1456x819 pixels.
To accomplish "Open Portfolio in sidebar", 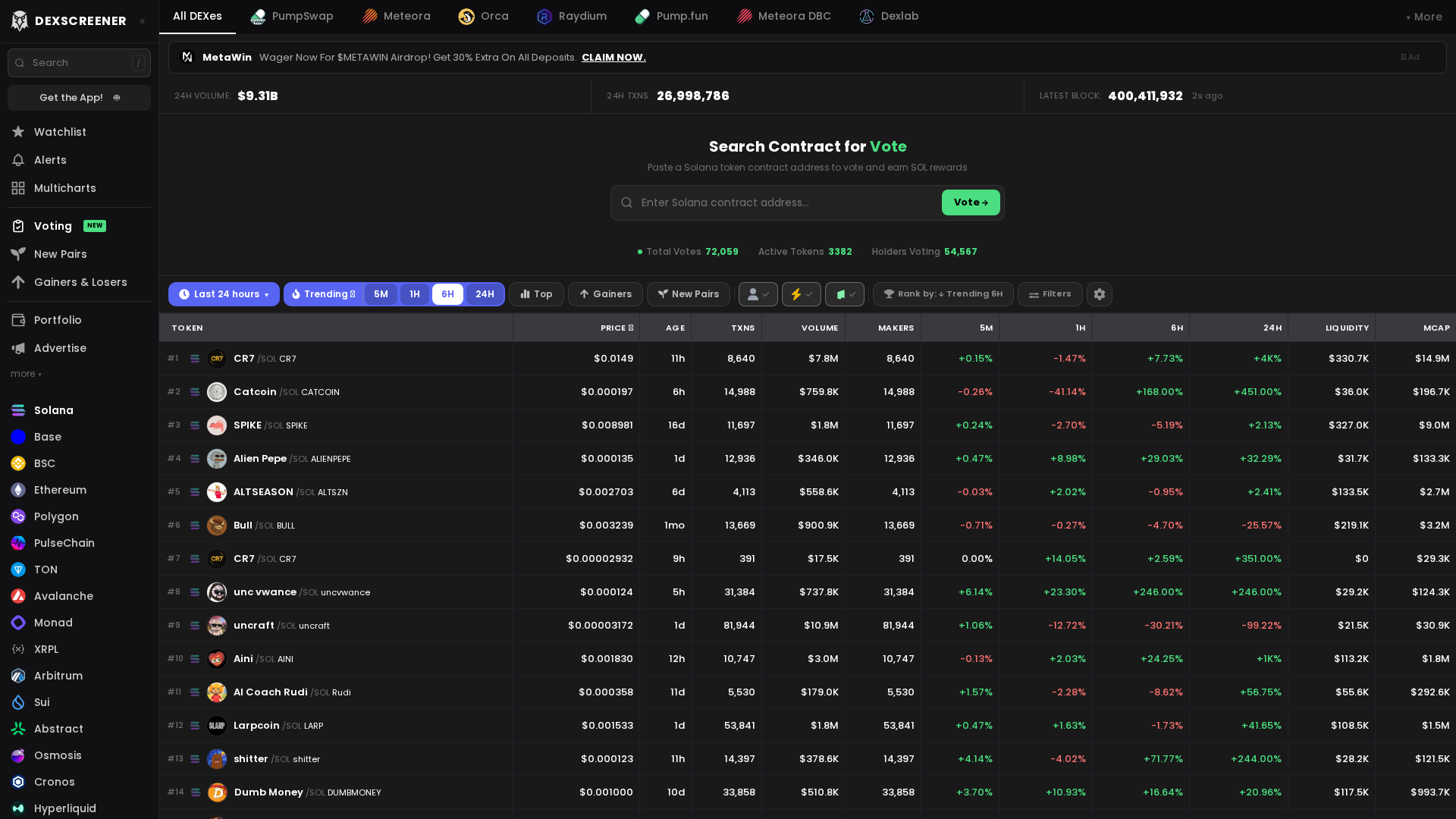I will [x=79, y=320].
